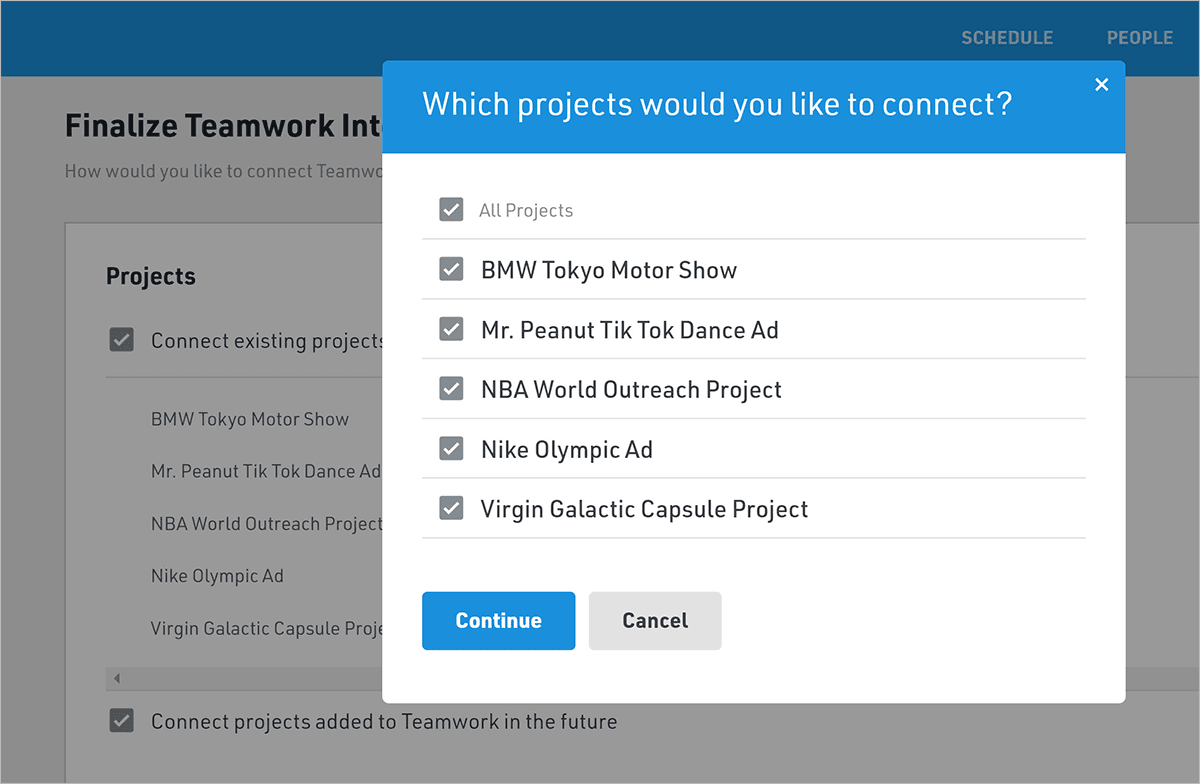This screenshot has height=784, width=1200.
Task: Uncheck Mr. Peanut Tik Tok Dance Ad
Action: [451, 330]
